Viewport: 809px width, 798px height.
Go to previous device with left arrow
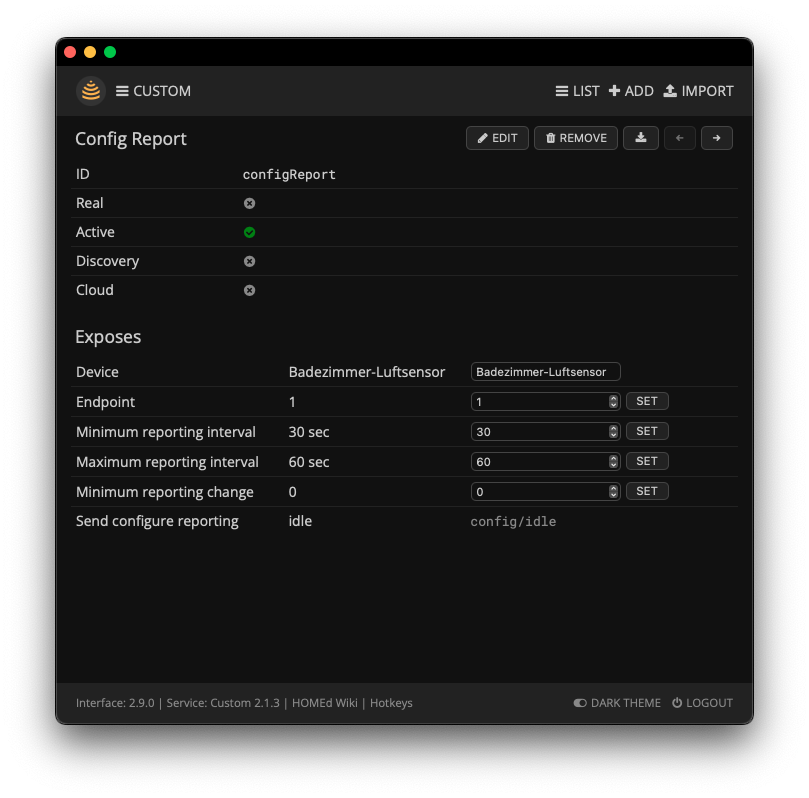pyautogui.click(x=679, y=138)
